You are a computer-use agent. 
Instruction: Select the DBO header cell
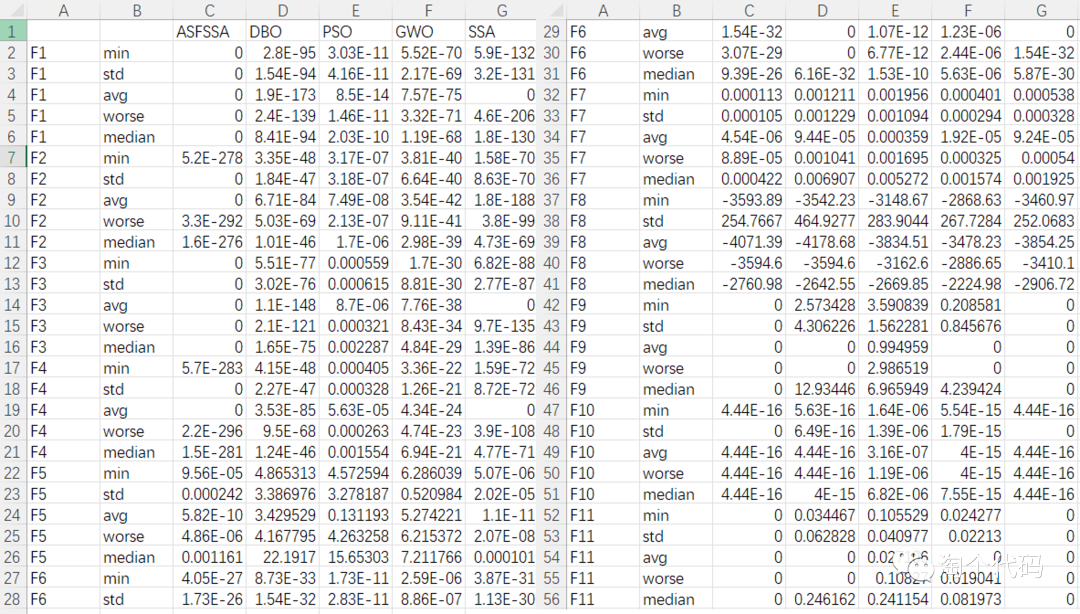(282, 32)
